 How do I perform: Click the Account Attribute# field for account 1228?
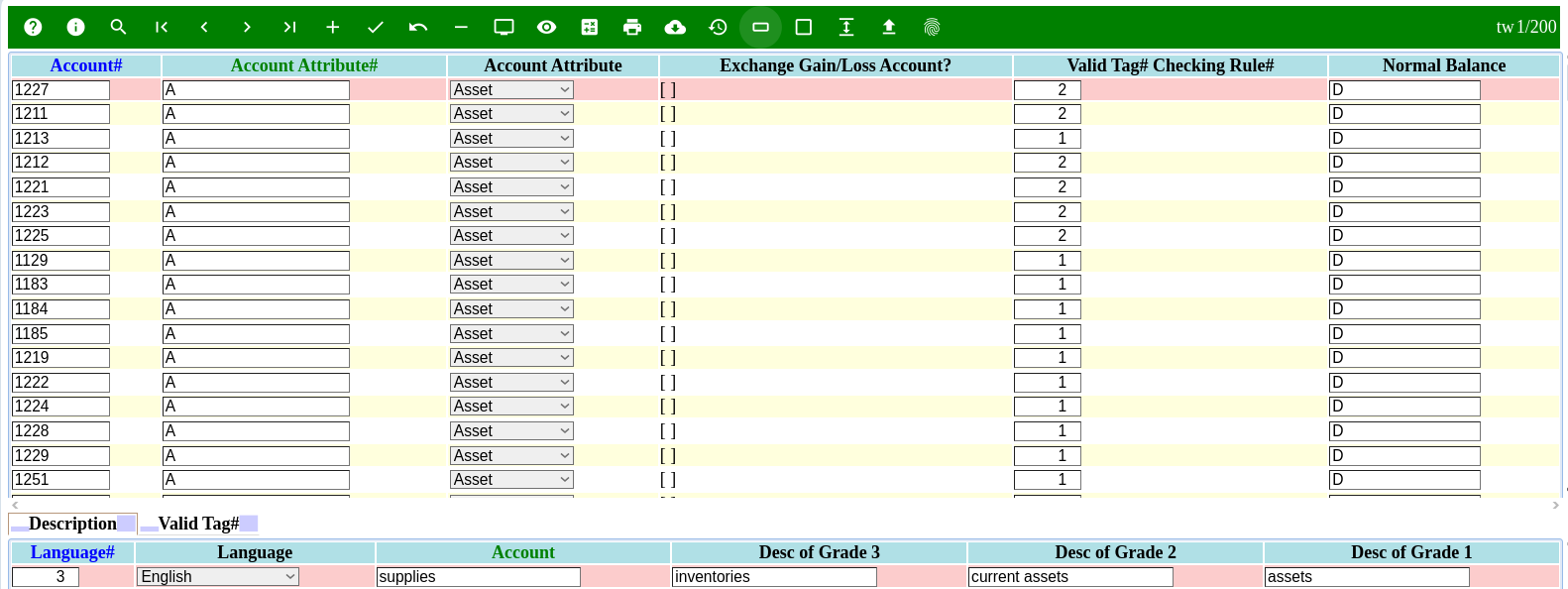click(256, 431)
